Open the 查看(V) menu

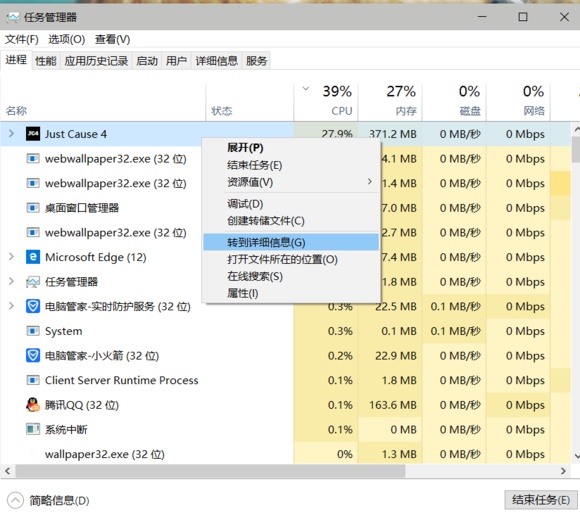[112, 39]
